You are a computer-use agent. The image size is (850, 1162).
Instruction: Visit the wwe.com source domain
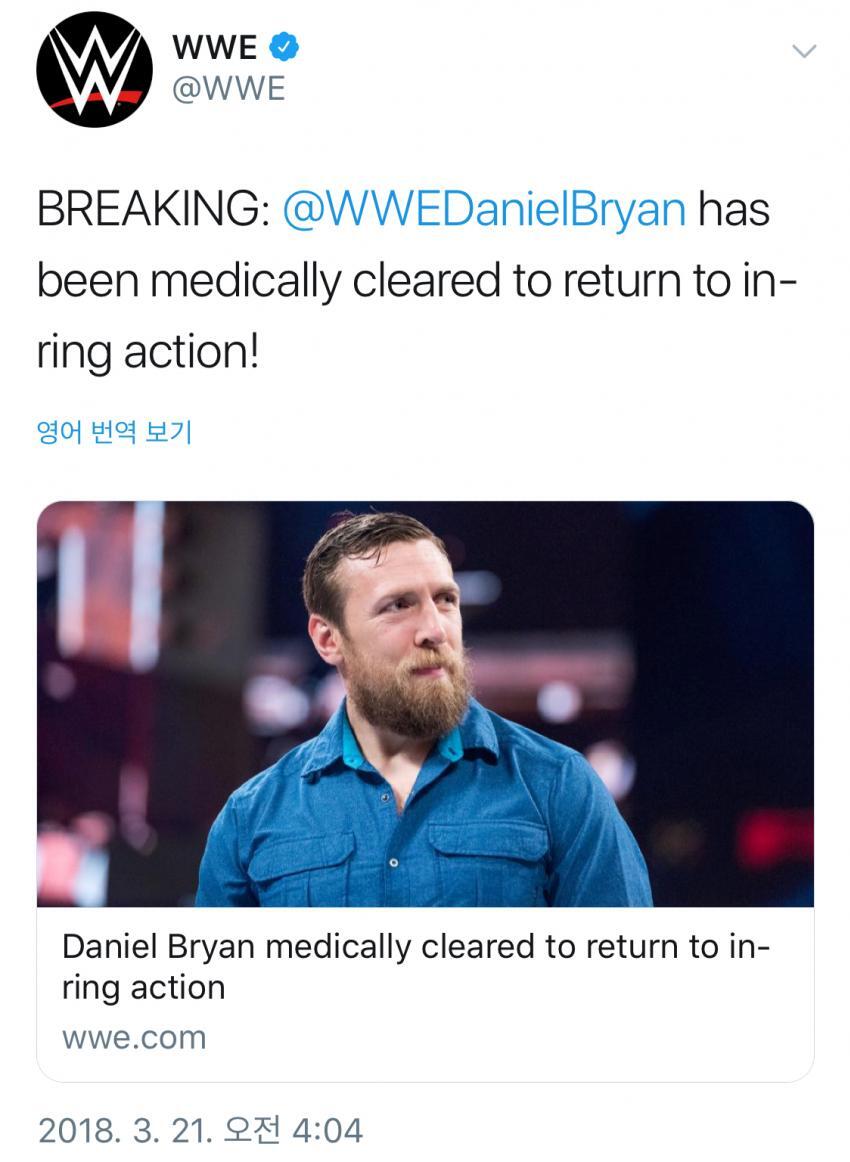coord(134,1038)
